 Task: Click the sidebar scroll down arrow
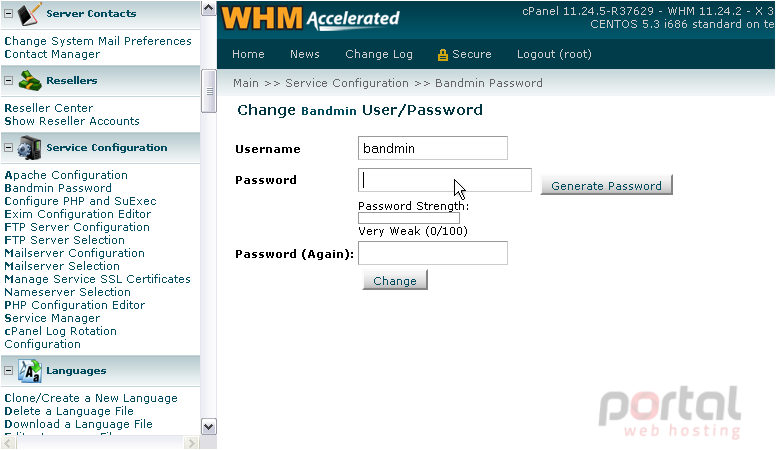(209, 426)
